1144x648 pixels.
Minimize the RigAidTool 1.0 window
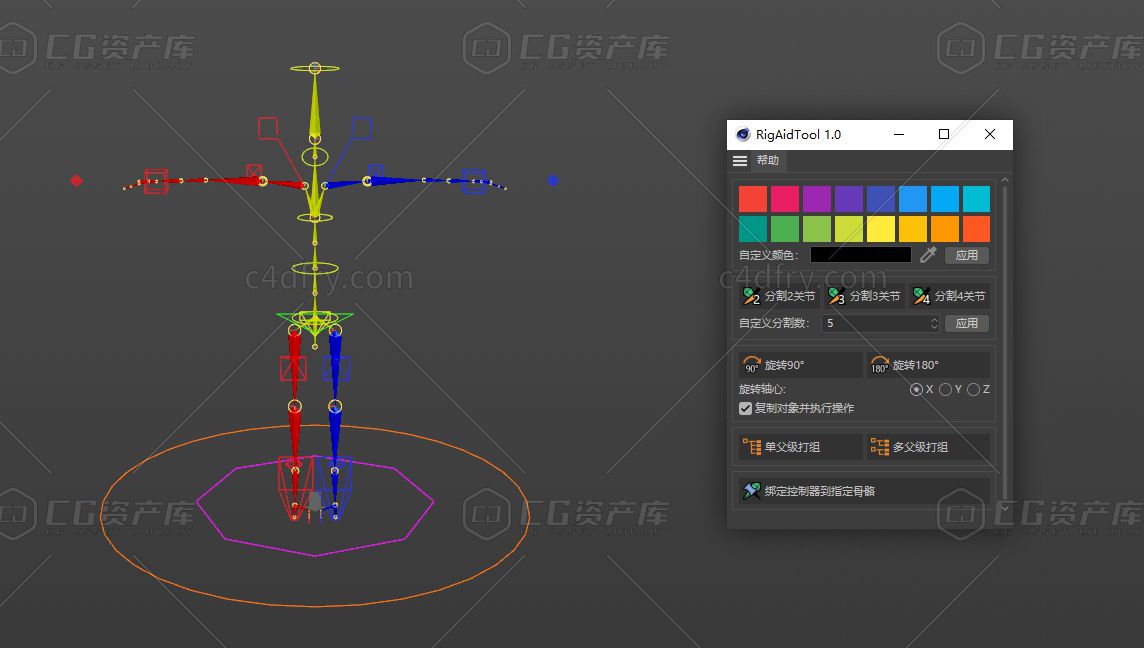tap(899, 134)
